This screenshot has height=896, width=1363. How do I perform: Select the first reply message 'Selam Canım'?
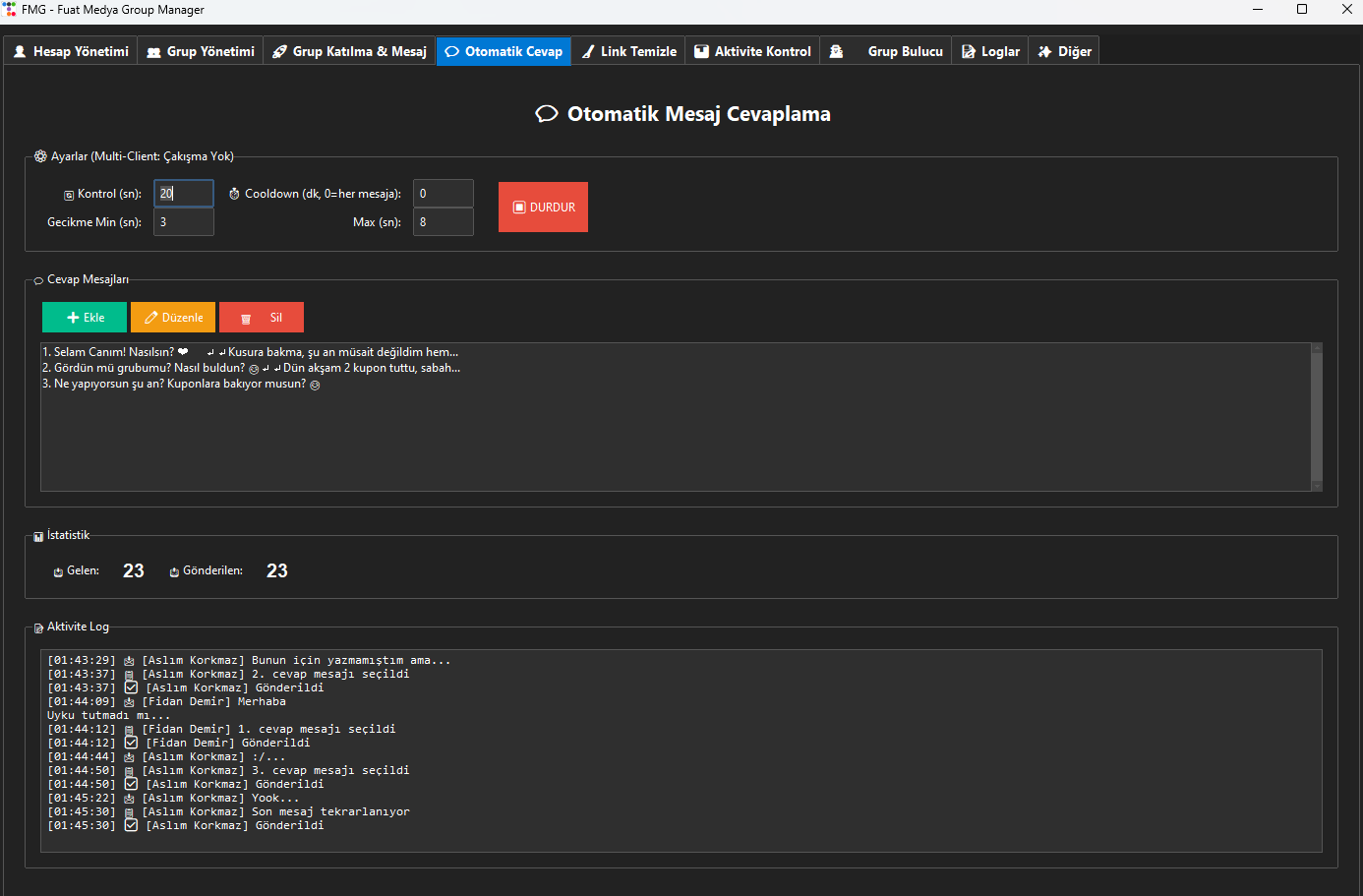tap(250, 352)
